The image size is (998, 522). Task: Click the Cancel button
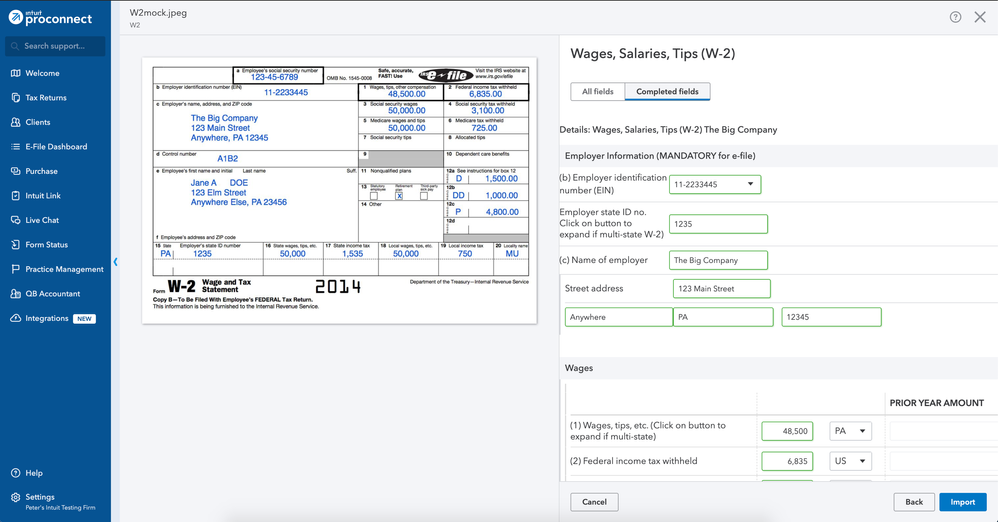[x=594, y=502]
